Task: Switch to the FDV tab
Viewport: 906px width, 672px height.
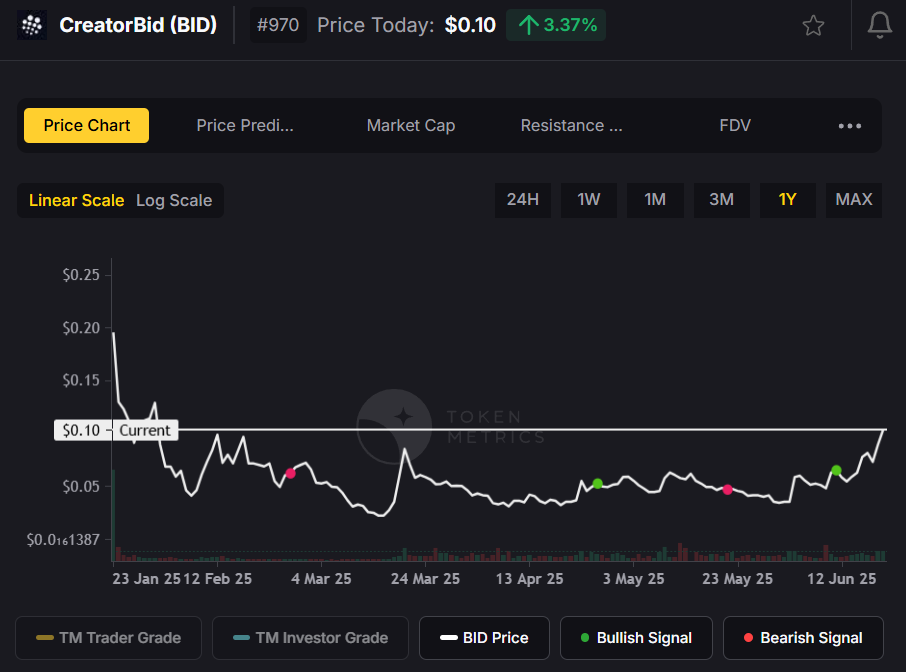Action: click(735, 125)
